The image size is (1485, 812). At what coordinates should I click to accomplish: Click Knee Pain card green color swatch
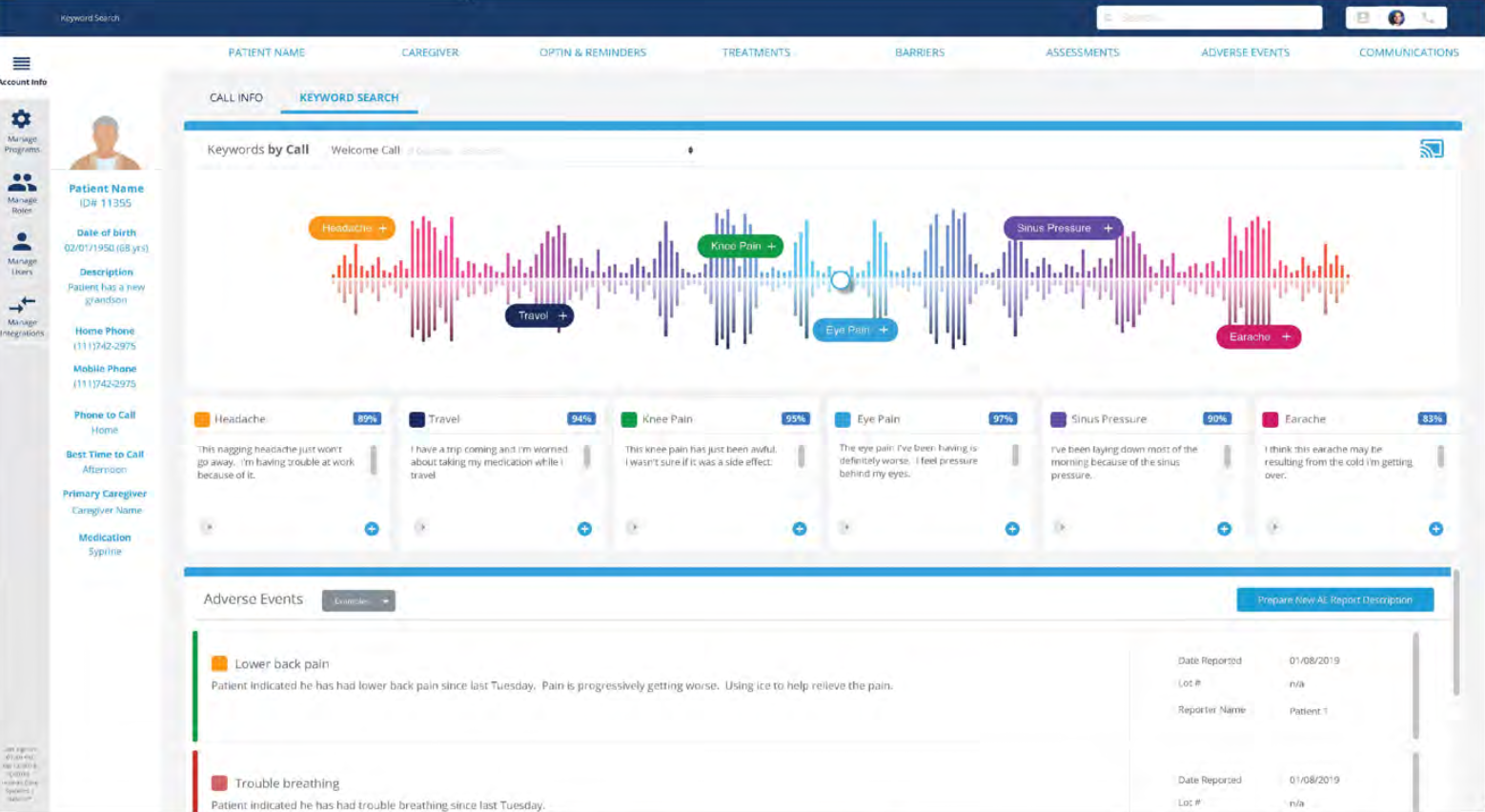click(629, 419)
